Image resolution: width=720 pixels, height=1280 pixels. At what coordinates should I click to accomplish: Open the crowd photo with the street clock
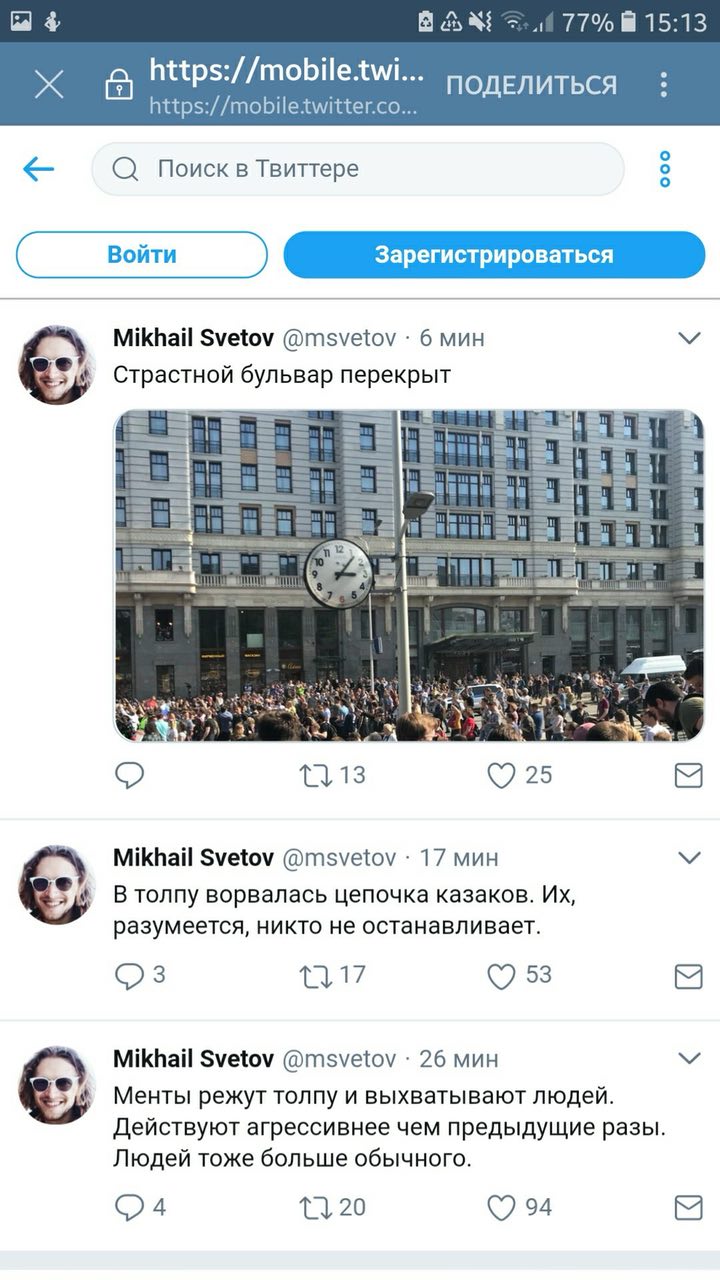click(x=409, y=575)
